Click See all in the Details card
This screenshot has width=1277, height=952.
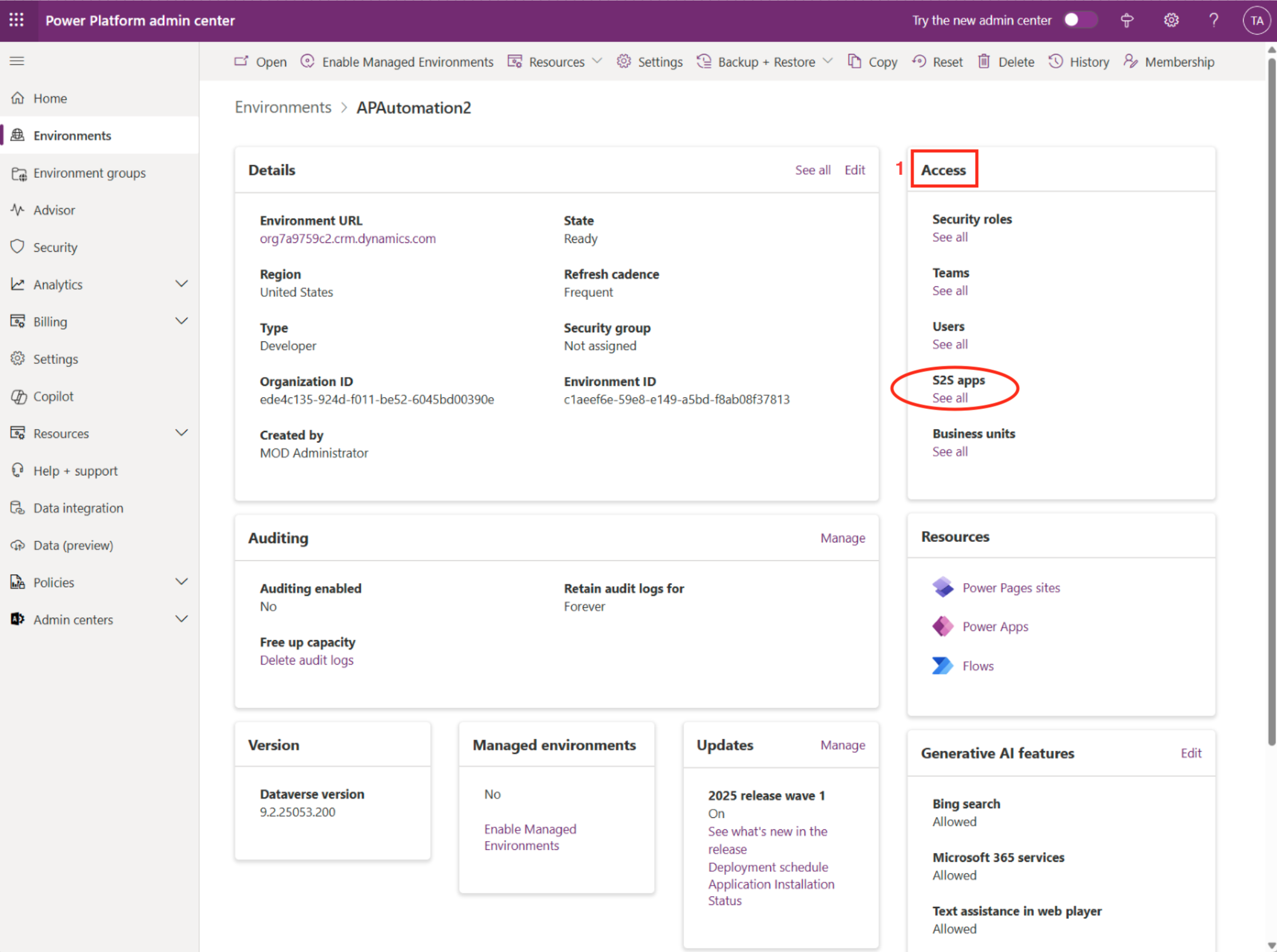pos(813,170)
